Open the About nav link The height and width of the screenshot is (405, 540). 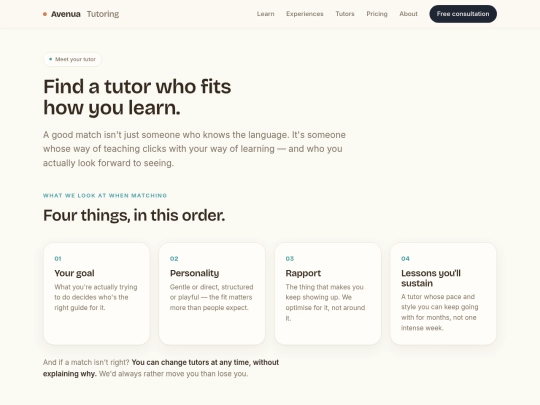408,14
